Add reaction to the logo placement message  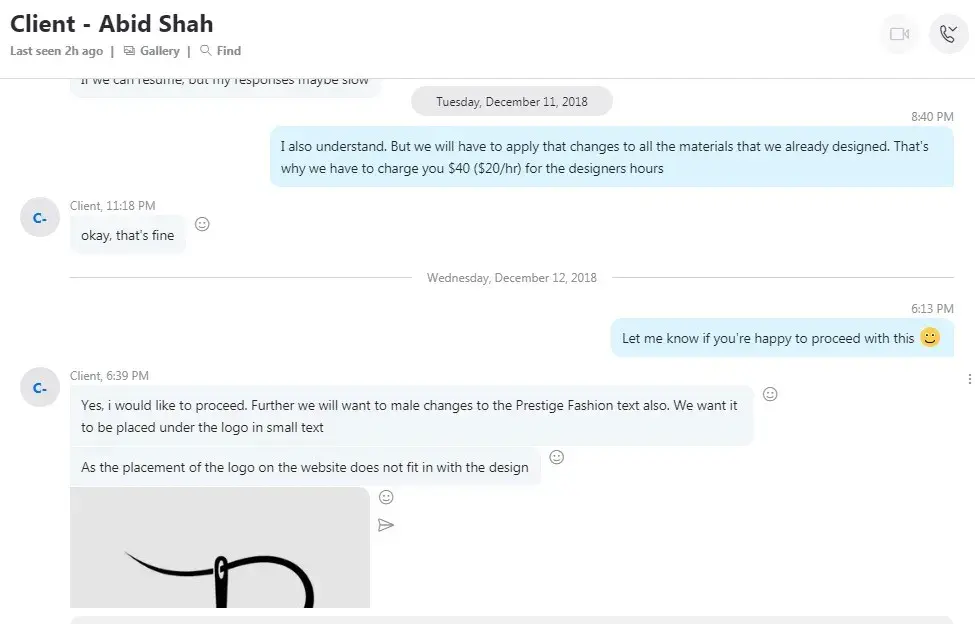(557, 457)
